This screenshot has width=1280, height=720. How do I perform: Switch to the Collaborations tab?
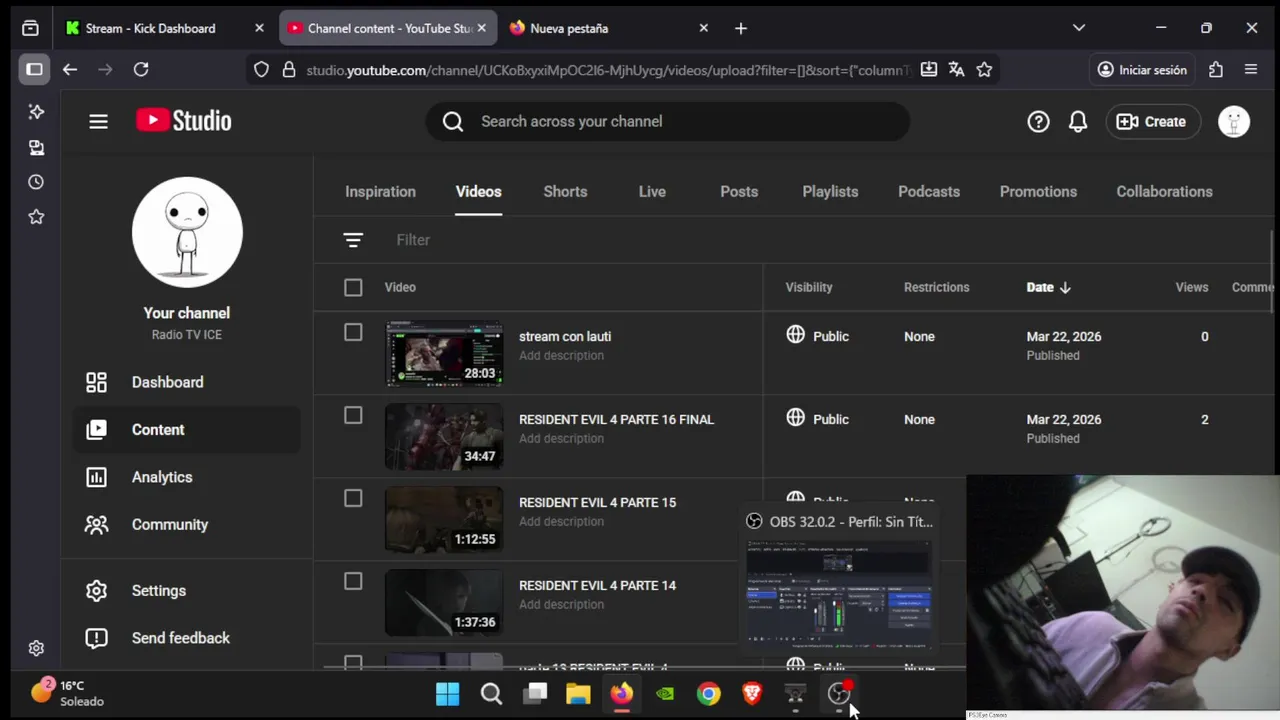coord(1164,192)
